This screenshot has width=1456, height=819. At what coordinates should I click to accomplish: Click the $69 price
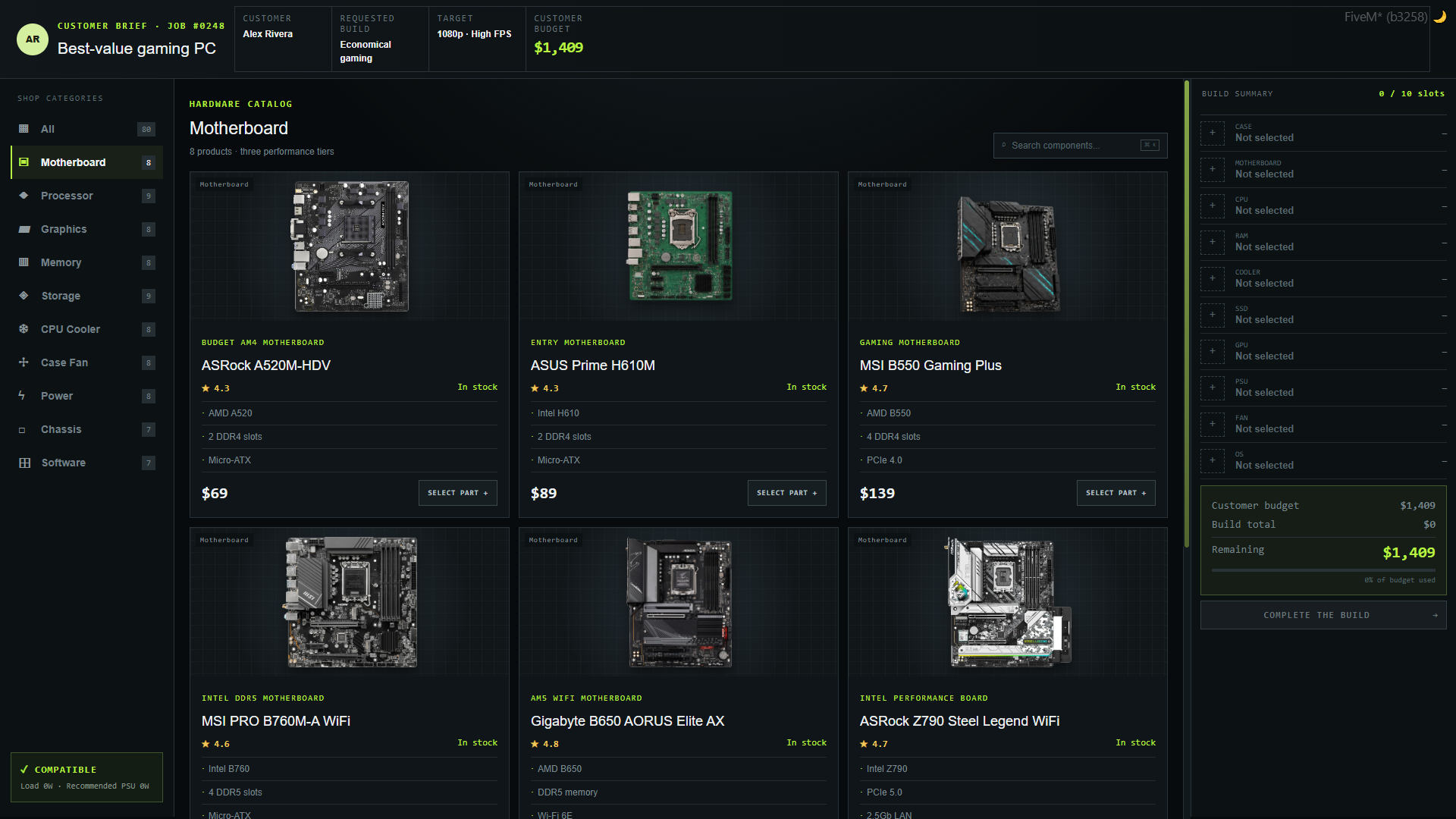(x=215, y=494)
